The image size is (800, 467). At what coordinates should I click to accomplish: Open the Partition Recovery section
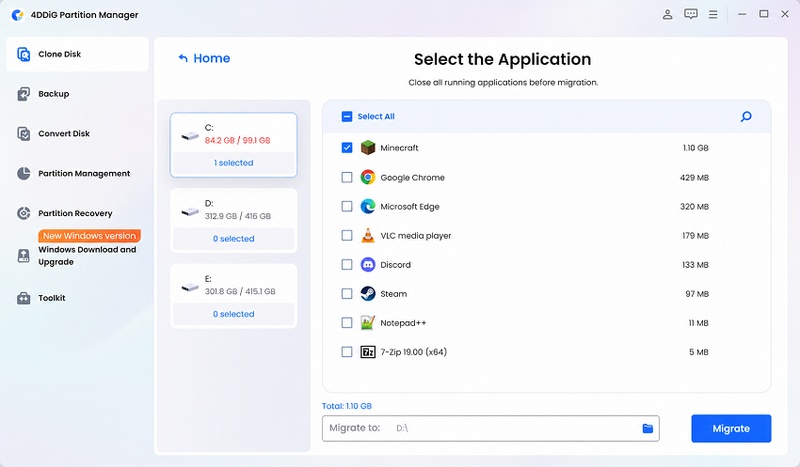pos(78,213)
